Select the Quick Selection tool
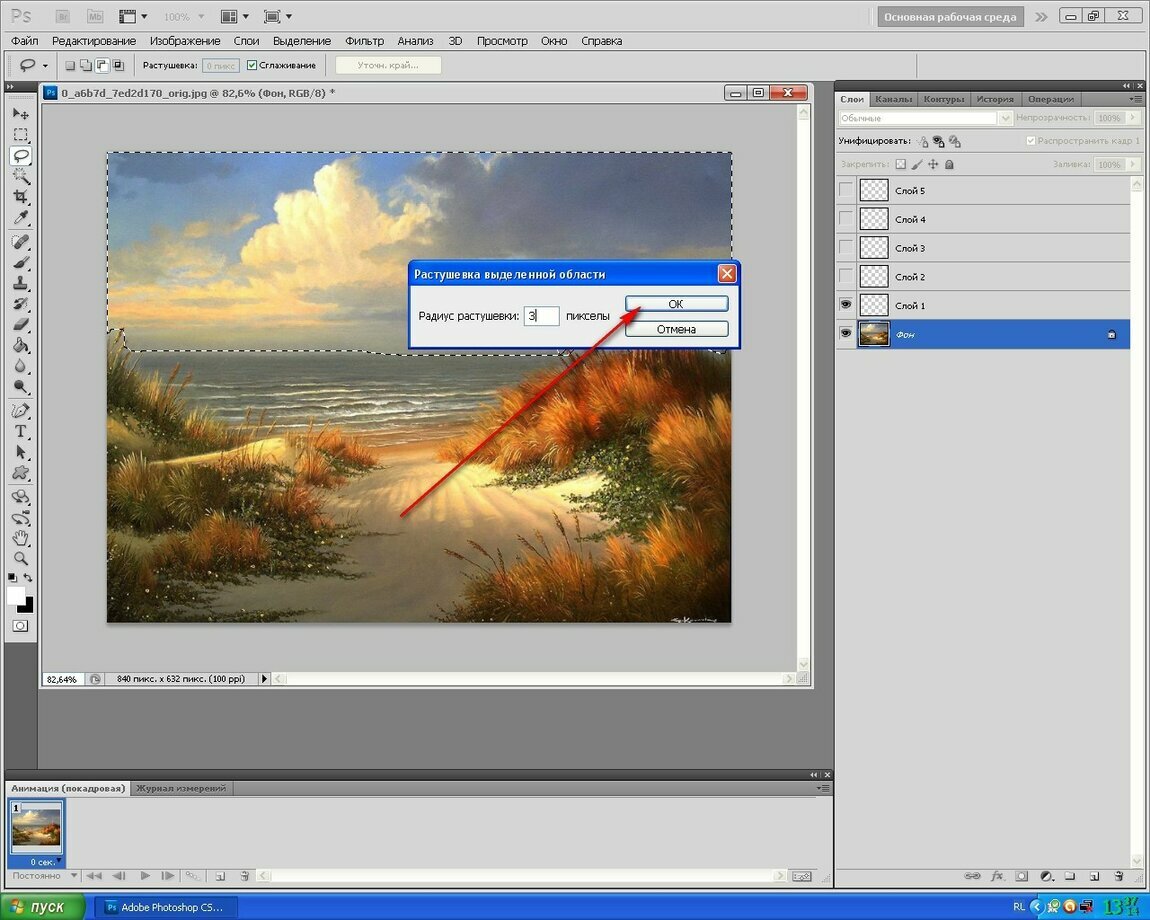Viewport: 1150px width, 920px height. 21,176
